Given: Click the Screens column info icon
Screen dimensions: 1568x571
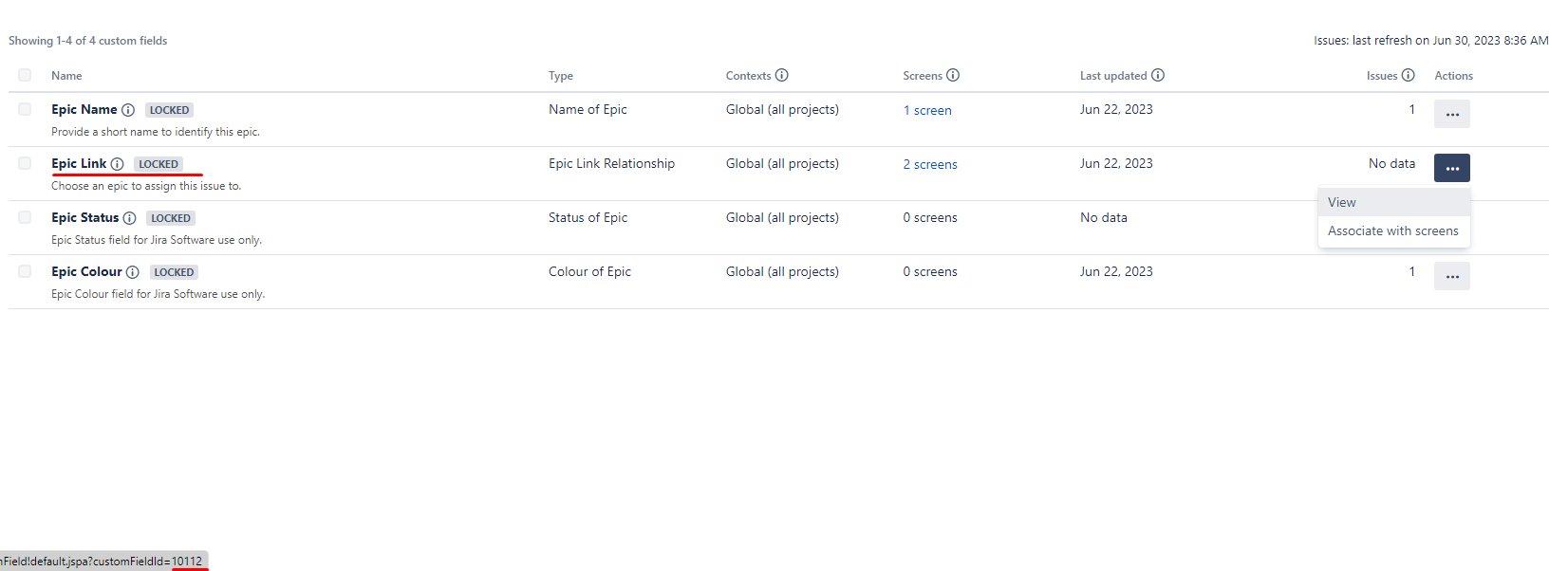Looking at the screenshot, I should (x=954, y=75).
